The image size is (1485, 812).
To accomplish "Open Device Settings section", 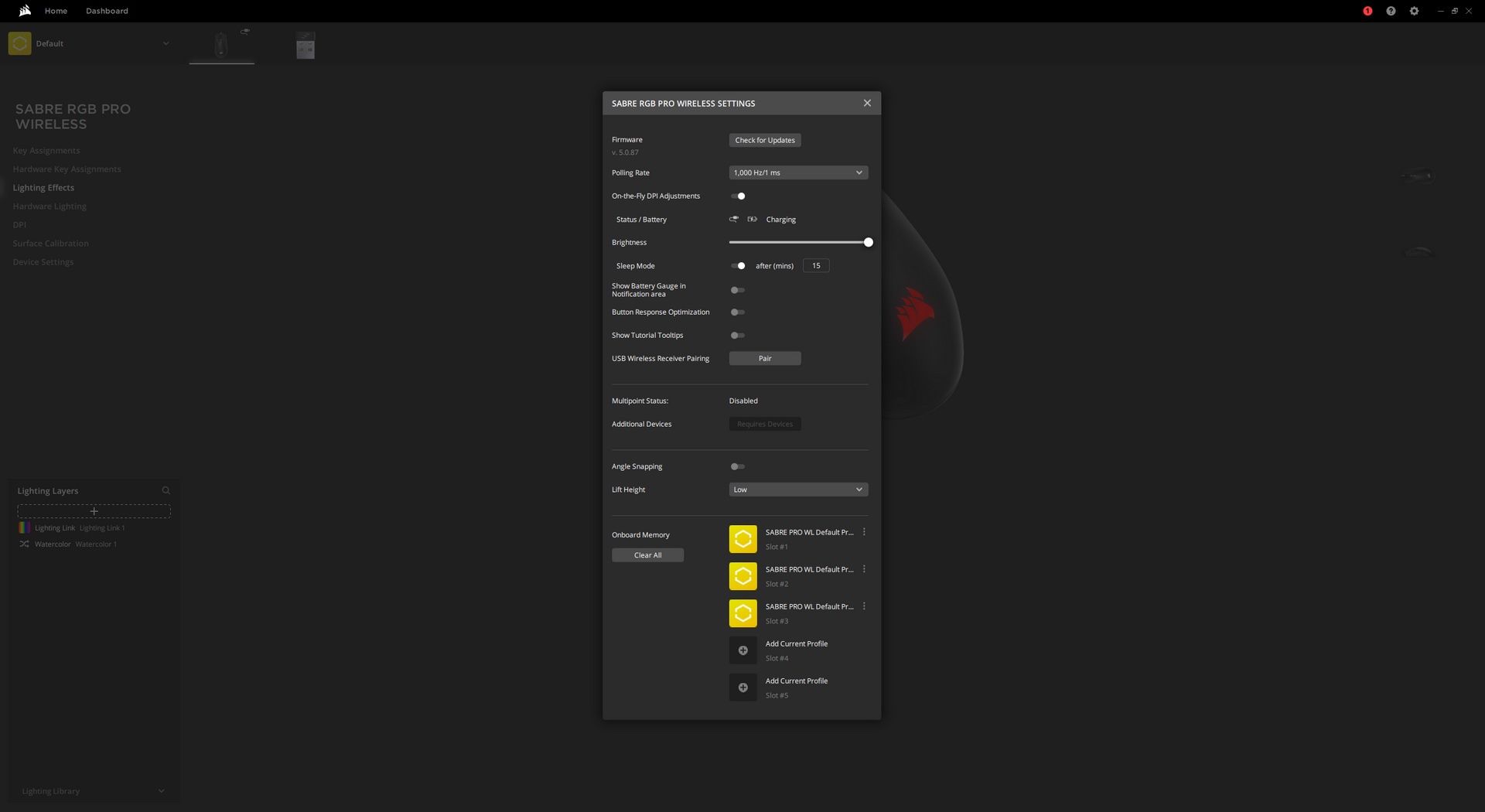I will (43, 261).
